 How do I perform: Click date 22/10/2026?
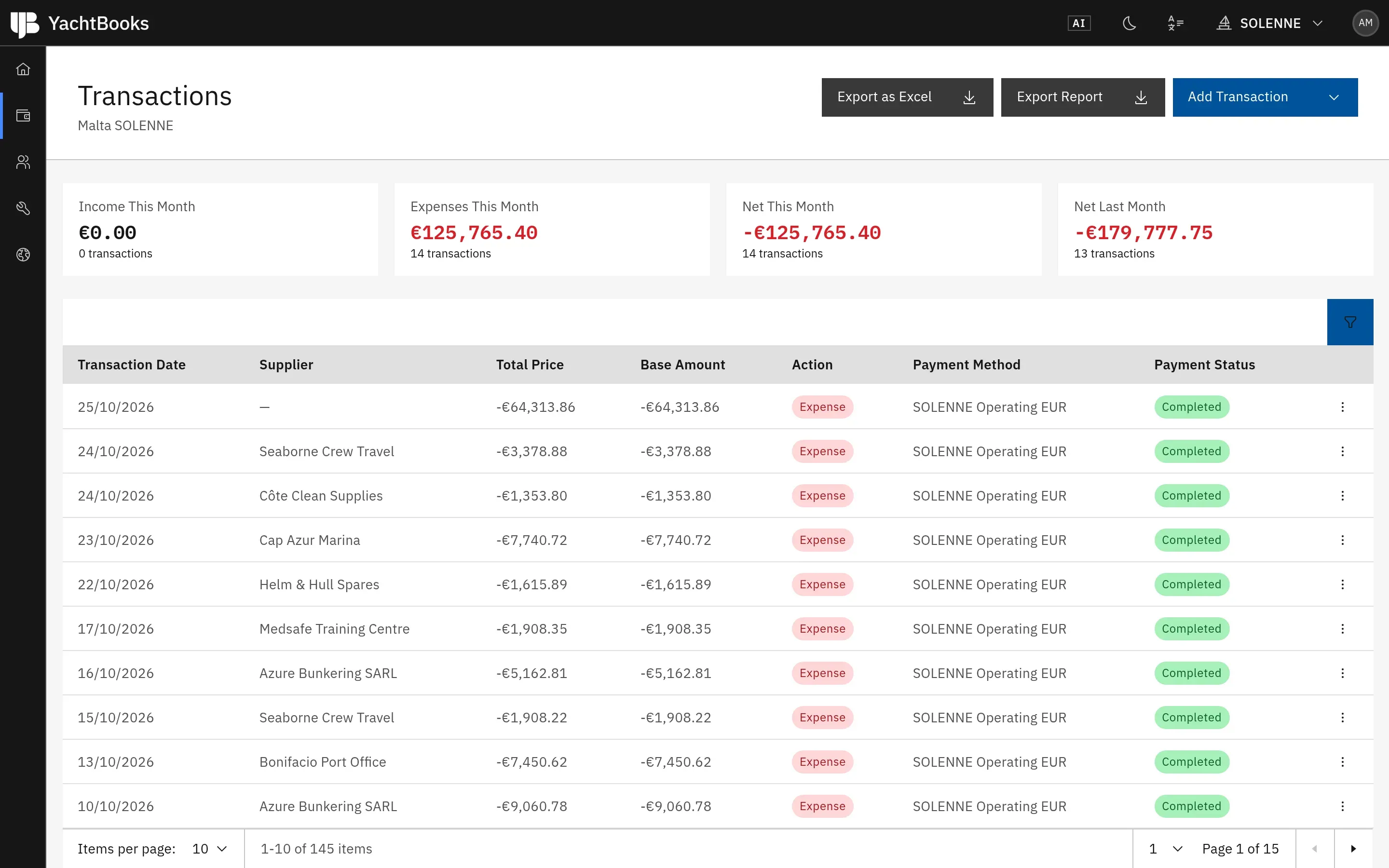pyautogui.click(x=115, y=584)
